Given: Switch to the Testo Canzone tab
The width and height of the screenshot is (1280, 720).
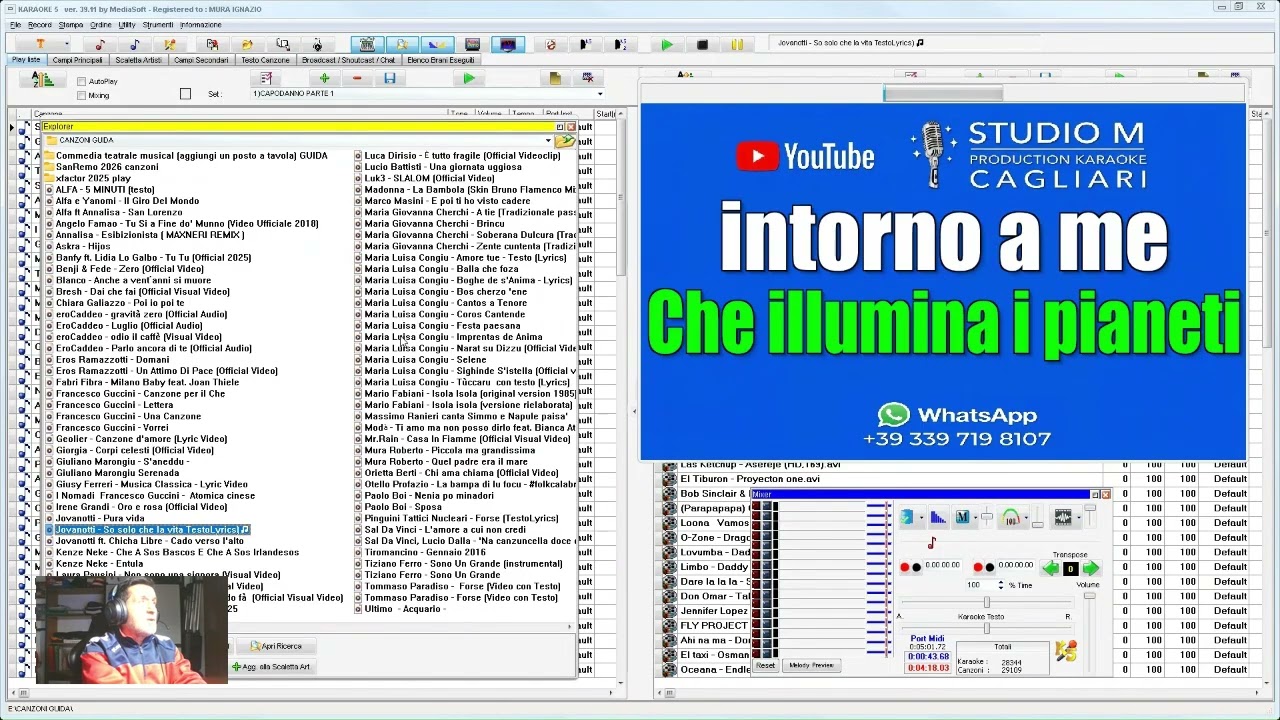Looking at the screenshot, I should tap(265, 60).
